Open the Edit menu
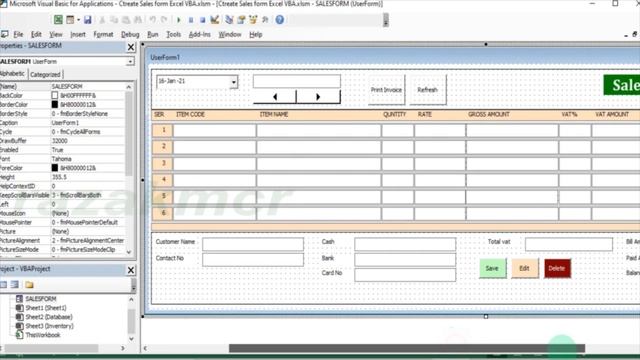This screenshot has height=360, width=640. [x=36, y=35]
